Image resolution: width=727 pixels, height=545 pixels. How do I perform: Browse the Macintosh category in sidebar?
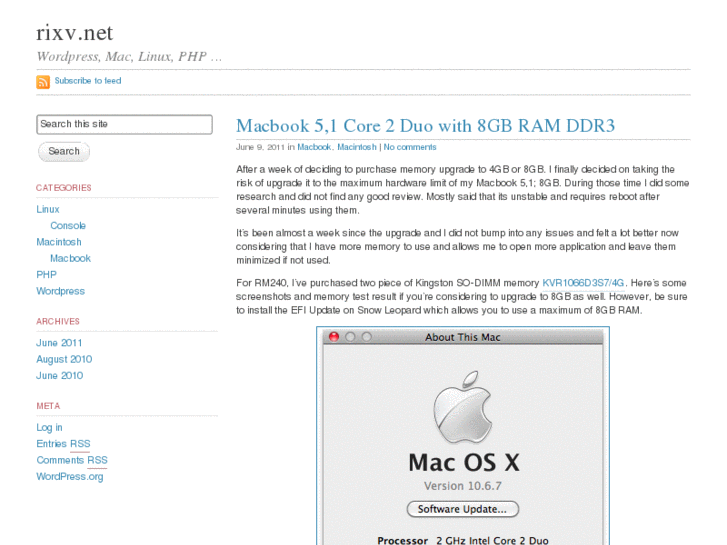(x=59, y=242)
